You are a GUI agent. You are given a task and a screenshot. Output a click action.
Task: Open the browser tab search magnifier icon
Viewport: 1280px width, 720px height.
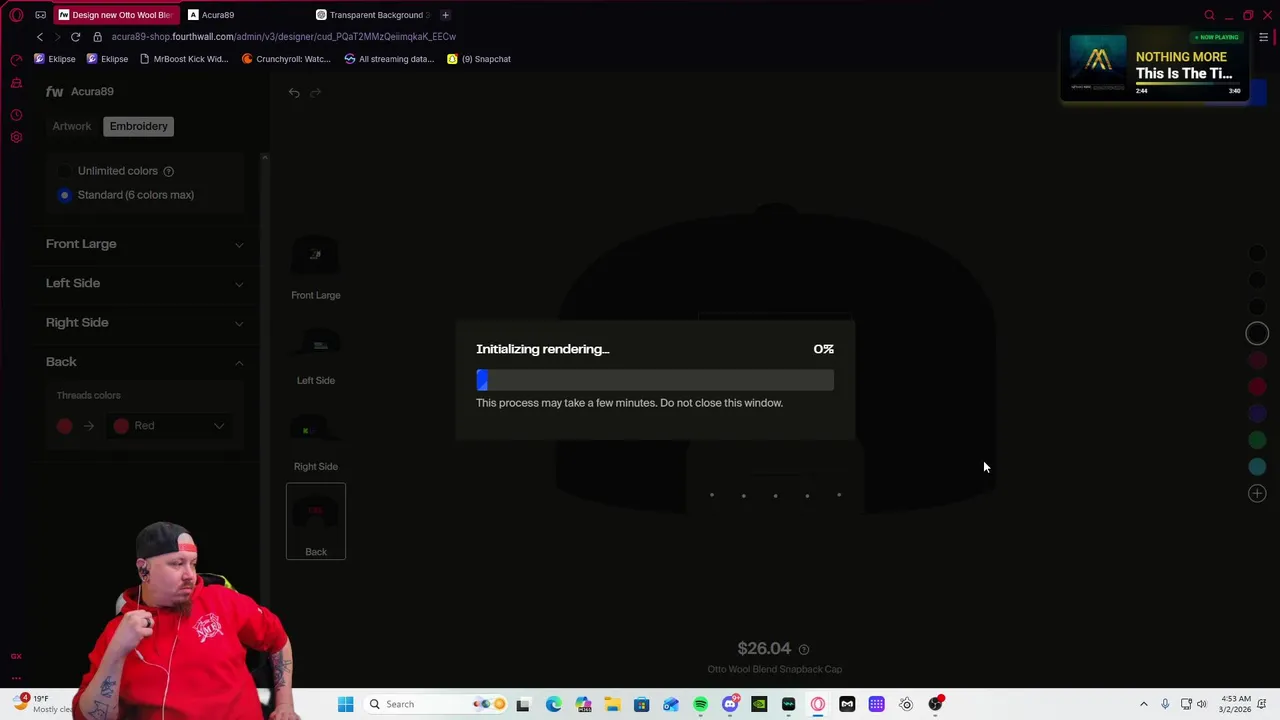click(1210, 15)
